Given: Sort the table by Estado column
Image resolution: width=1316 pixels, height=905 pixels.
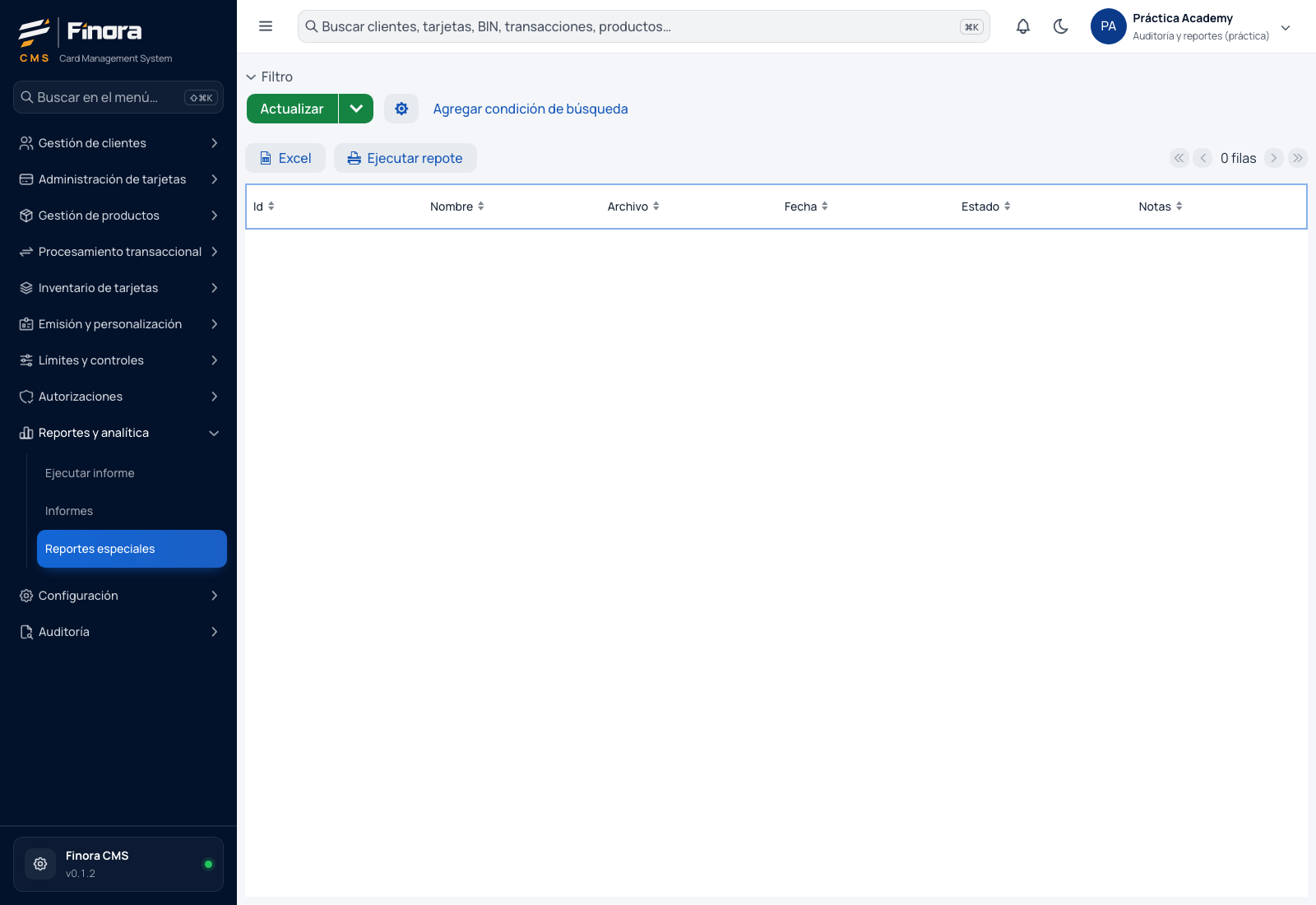Looking at the screenshot, I should pyautogui.click(x=986, y=207).
